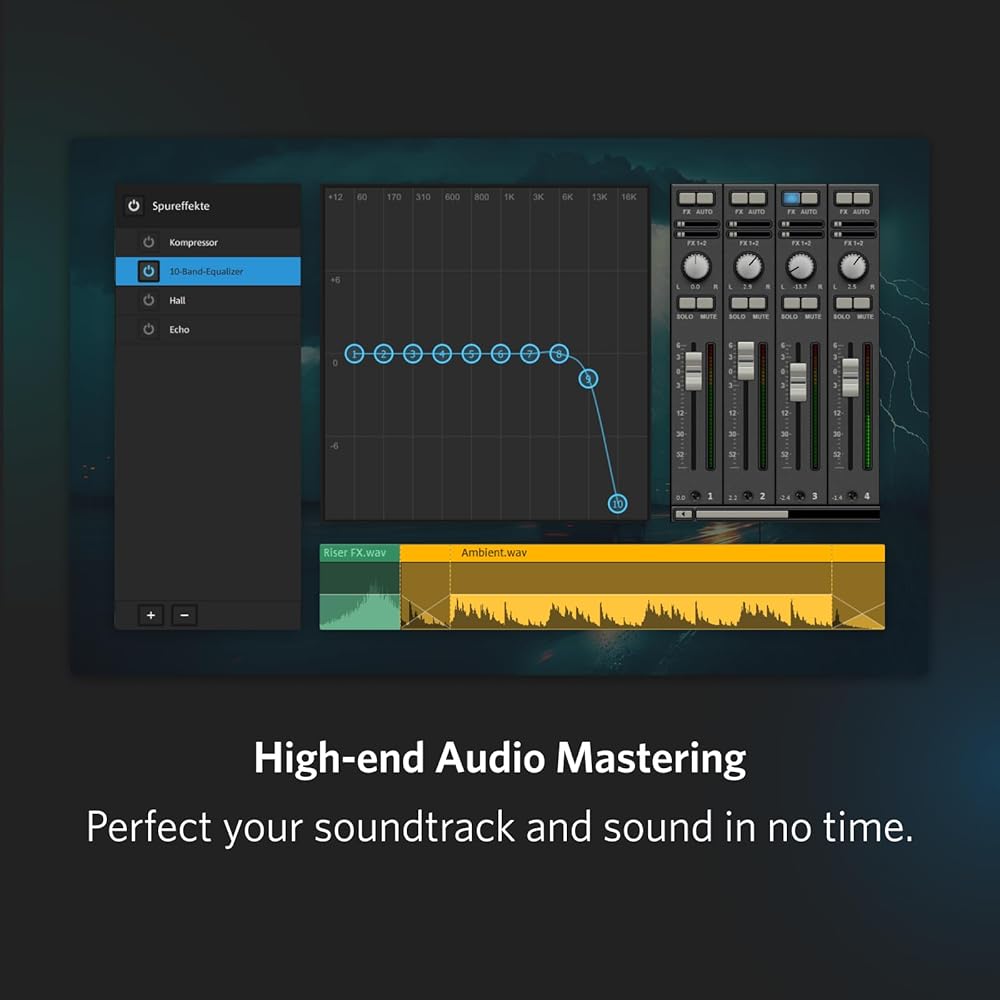Image resolution: width=1000 pixels, height=1000 pixels.
Task: Turn off the active FX button on channel 3
Action: coord(791,199)
